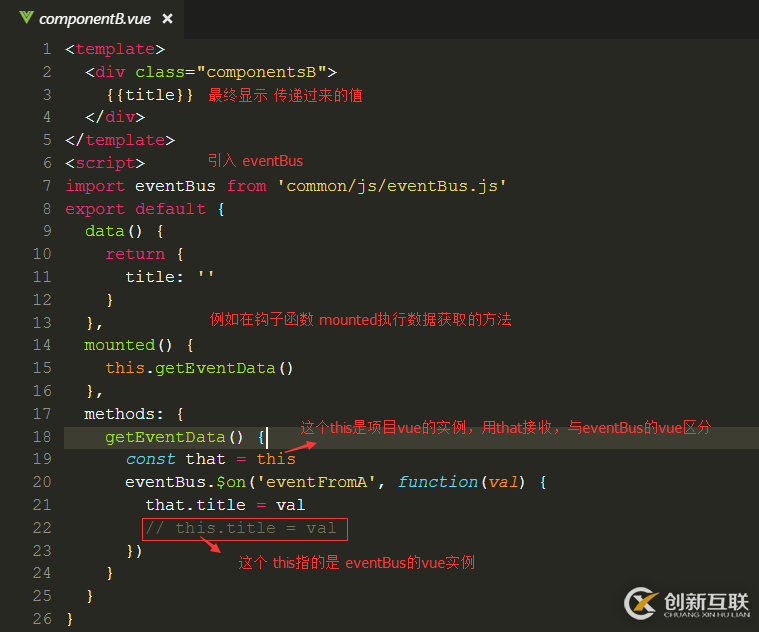Click the 'common/js/eventBus.js' import path
Screen dimensions: 759x632
(392, 186)
